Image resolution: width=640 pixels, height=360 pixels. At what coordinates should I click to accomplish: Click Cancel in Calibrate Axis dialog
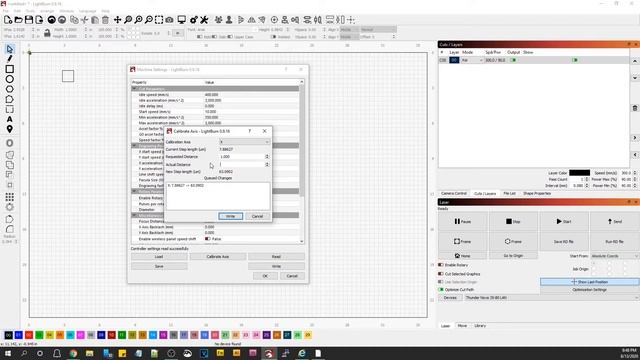[x=258, y=216]
